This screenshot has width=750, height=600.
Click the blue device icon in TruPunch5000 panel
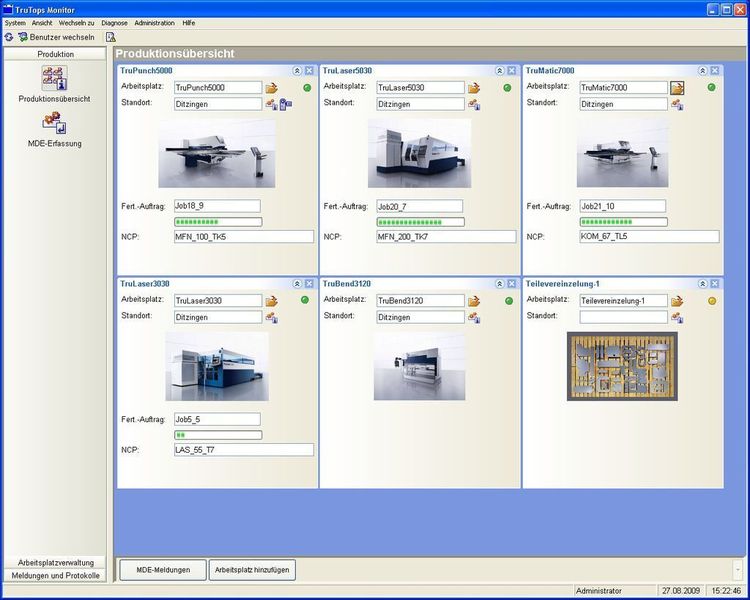[x=286, y=104]
